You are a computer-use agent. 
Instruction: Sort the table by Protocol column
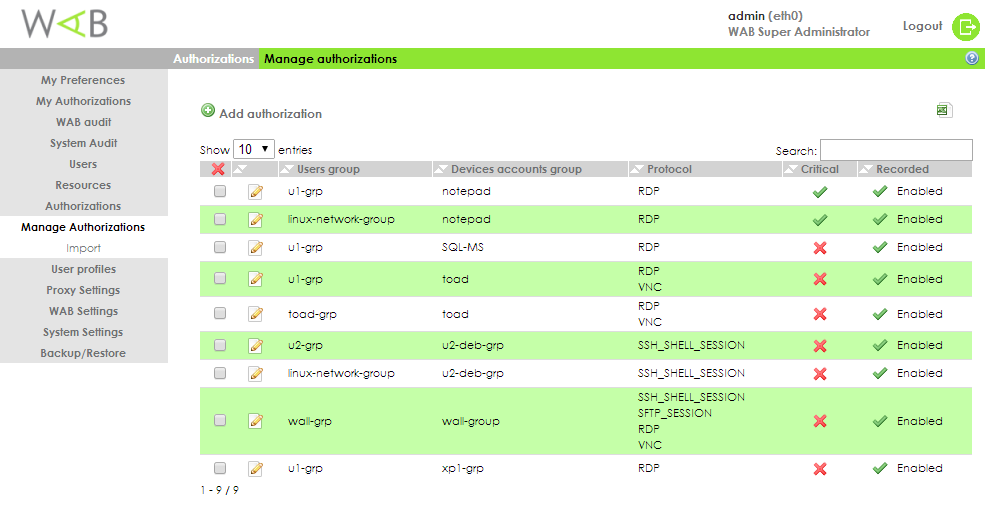(x=669, y=169)
